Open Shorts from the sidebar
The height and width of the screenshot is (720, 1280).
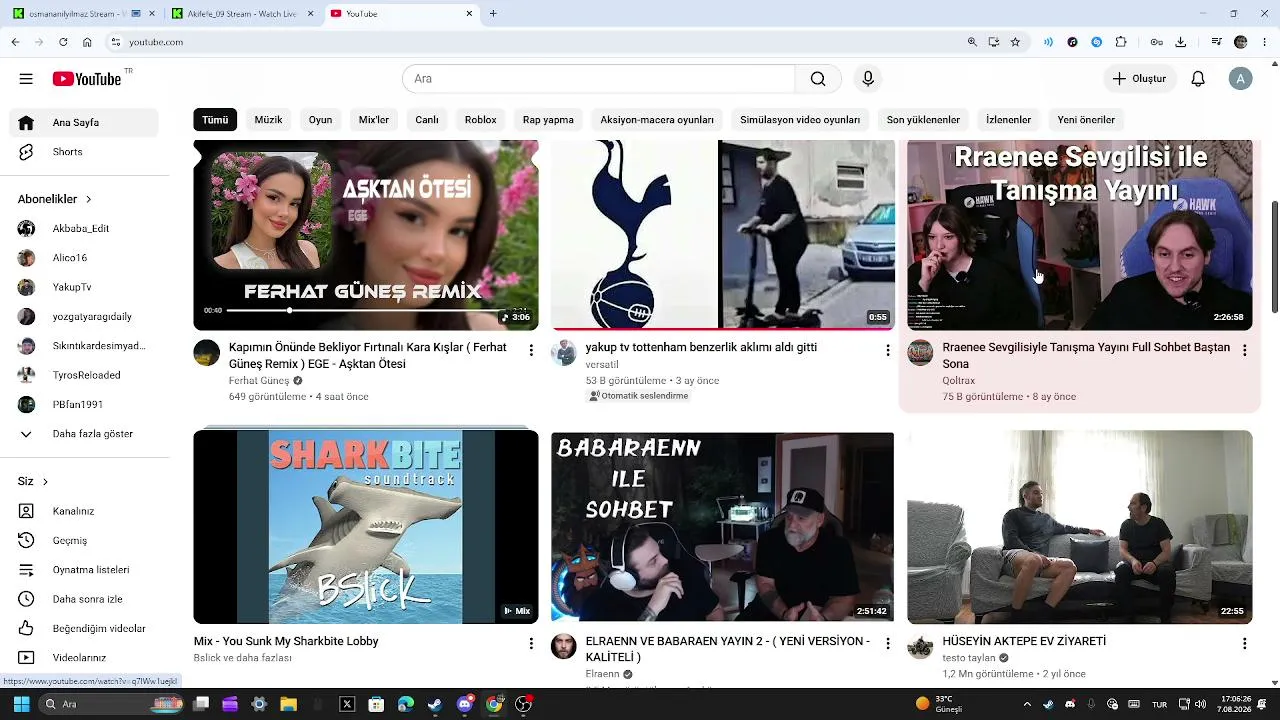(84, 152)
